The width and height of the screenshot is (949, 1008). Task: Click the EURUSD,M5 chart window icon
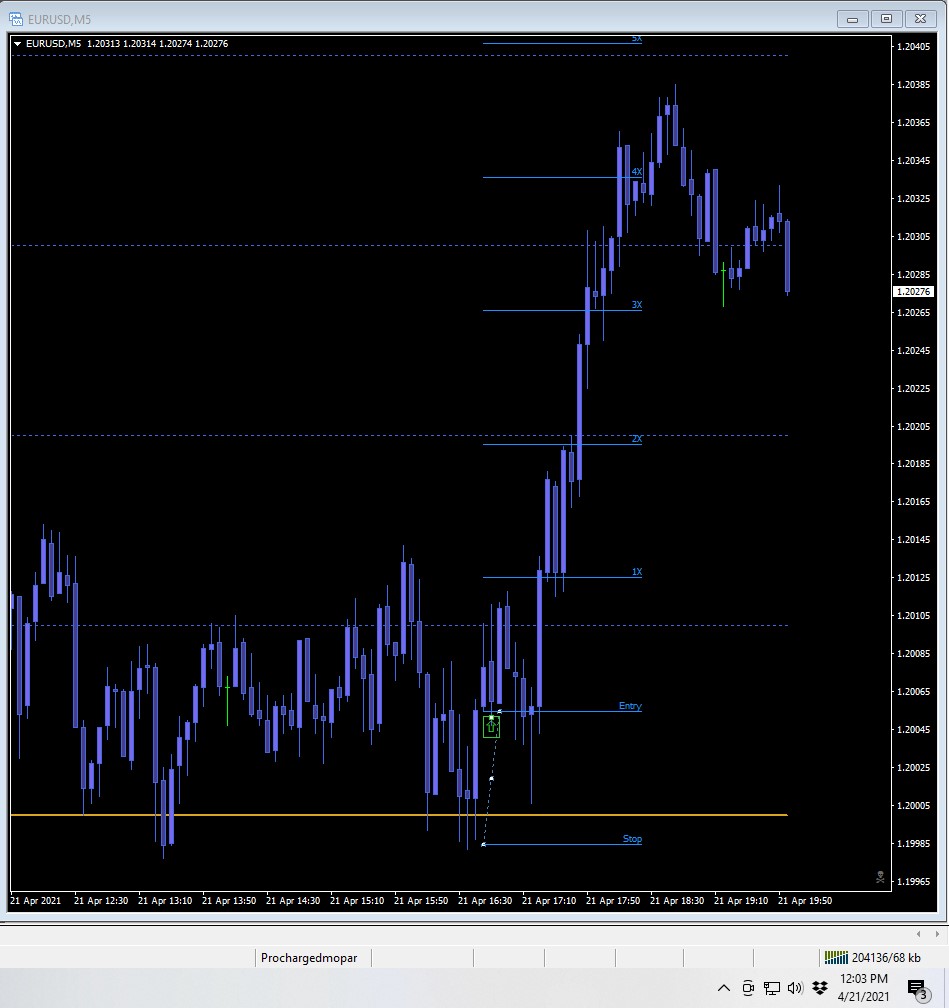click(16, 19)
